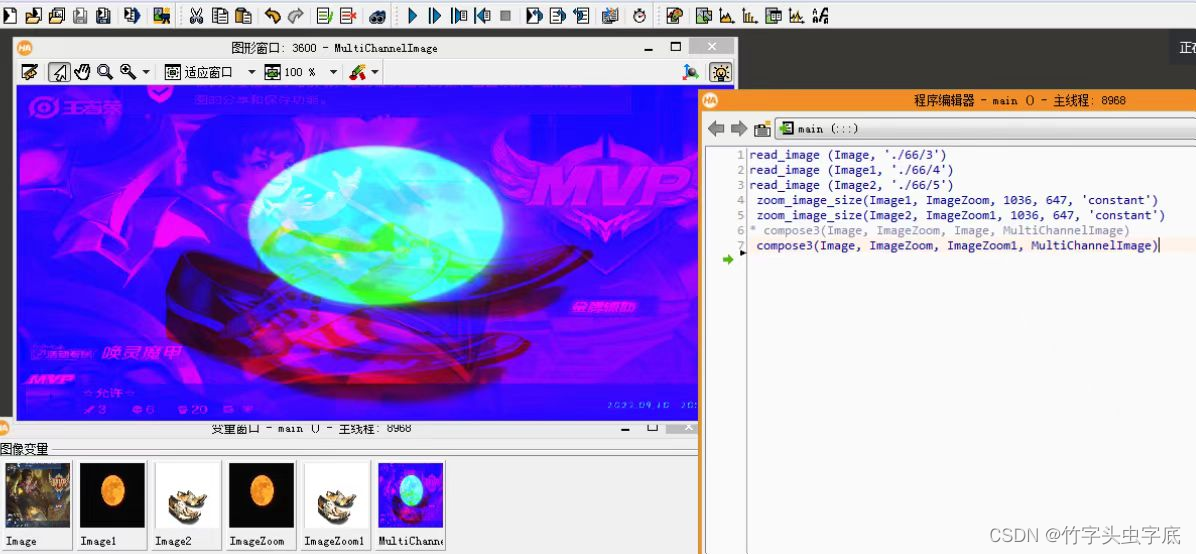Open the 适应窗口 fit-window dropdown
Viewport: 1196px width, 554px height.
click(x=252, y=72)
